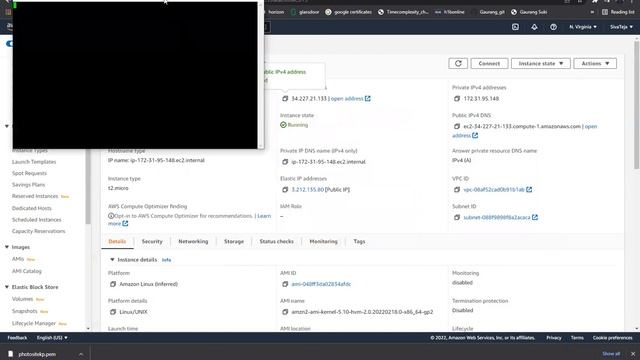The image size is (640, 360).
Task: Open the N. Virginia region dropdown
Action: (x=582, y=27)
